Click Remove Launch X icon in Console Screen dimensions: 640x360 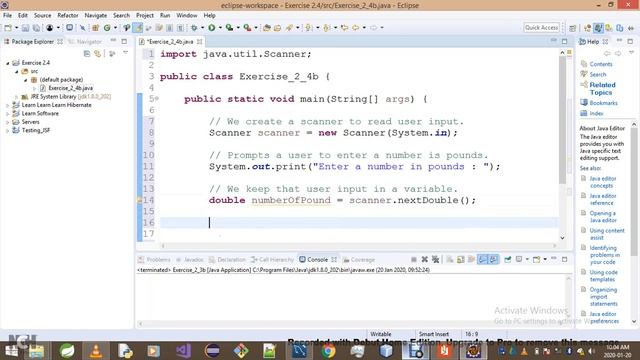click(424, 260)
